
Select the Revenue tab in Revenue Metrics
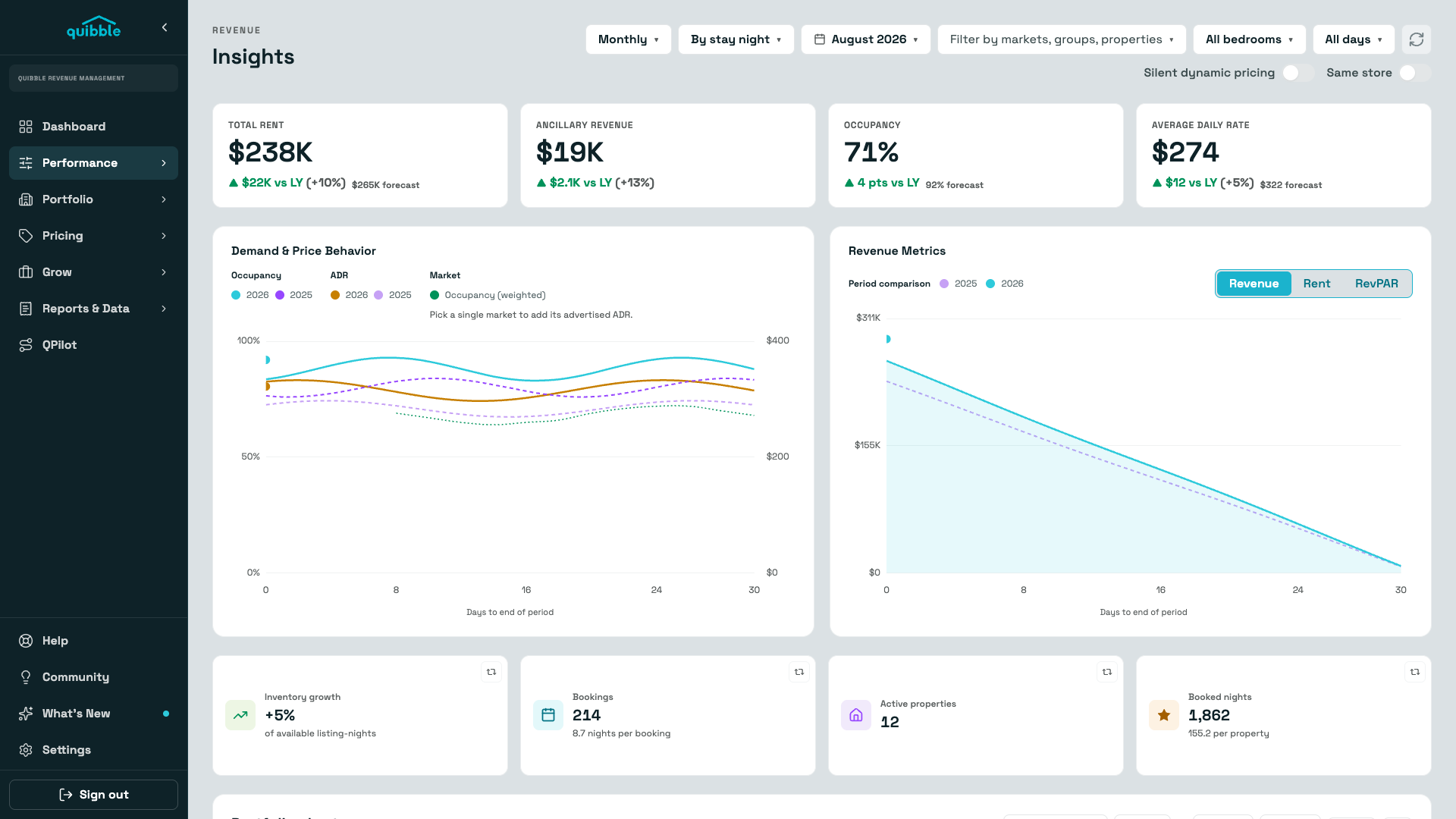1254,284
